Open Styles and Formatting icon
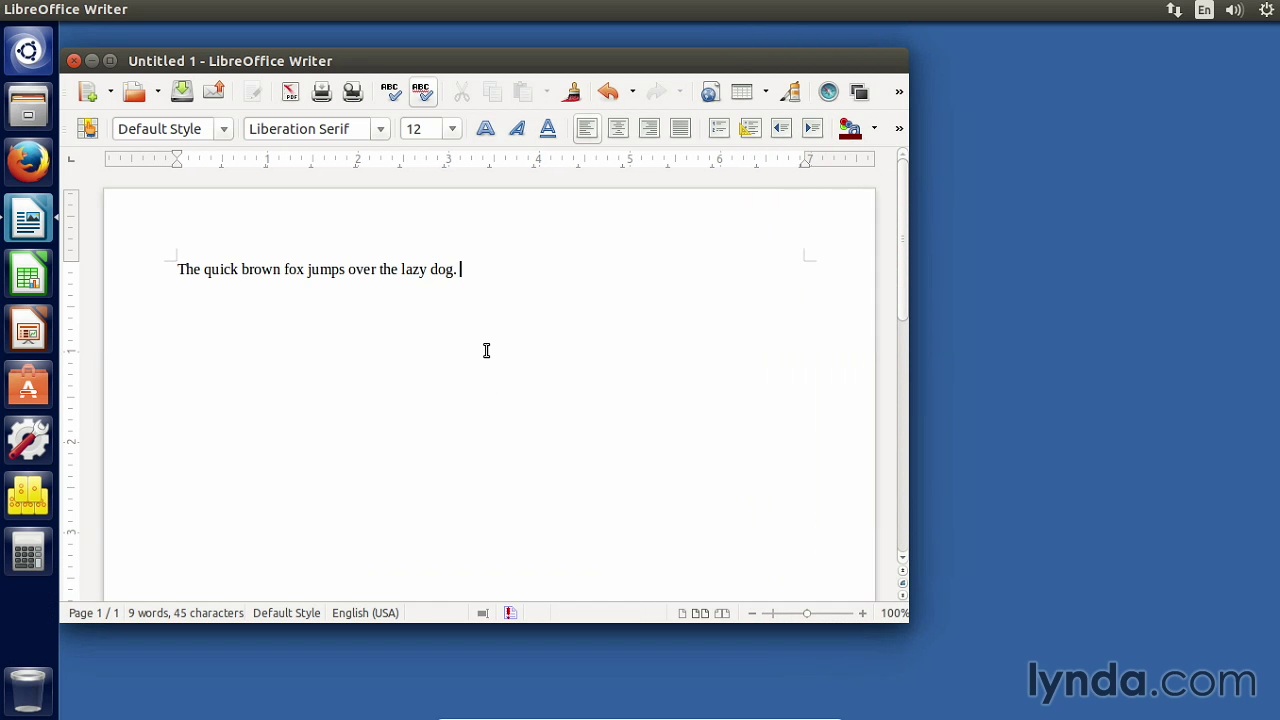Screen dimensions: 1280x720 [x=88, y=128]
